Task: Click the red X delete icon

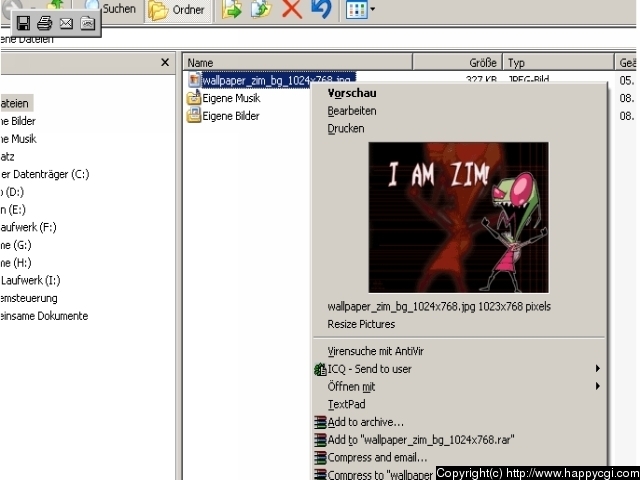Action: click(292, 9)
